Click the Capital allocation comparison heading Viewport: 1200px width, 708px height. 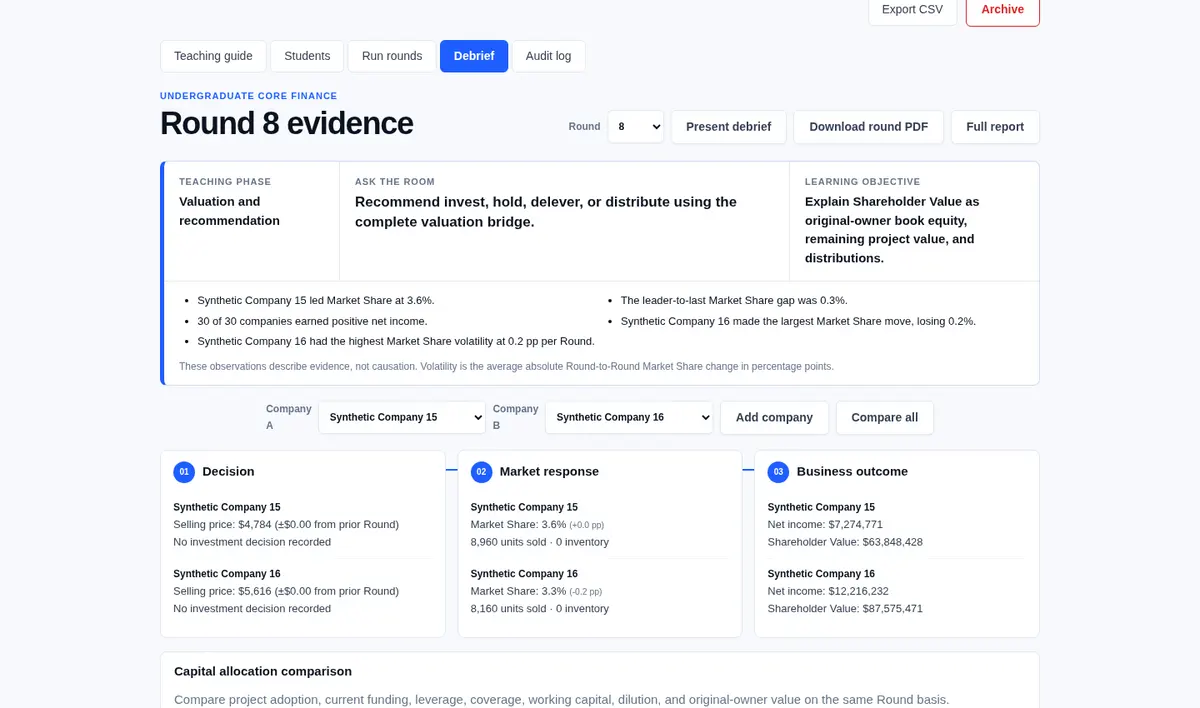(263, 672)
